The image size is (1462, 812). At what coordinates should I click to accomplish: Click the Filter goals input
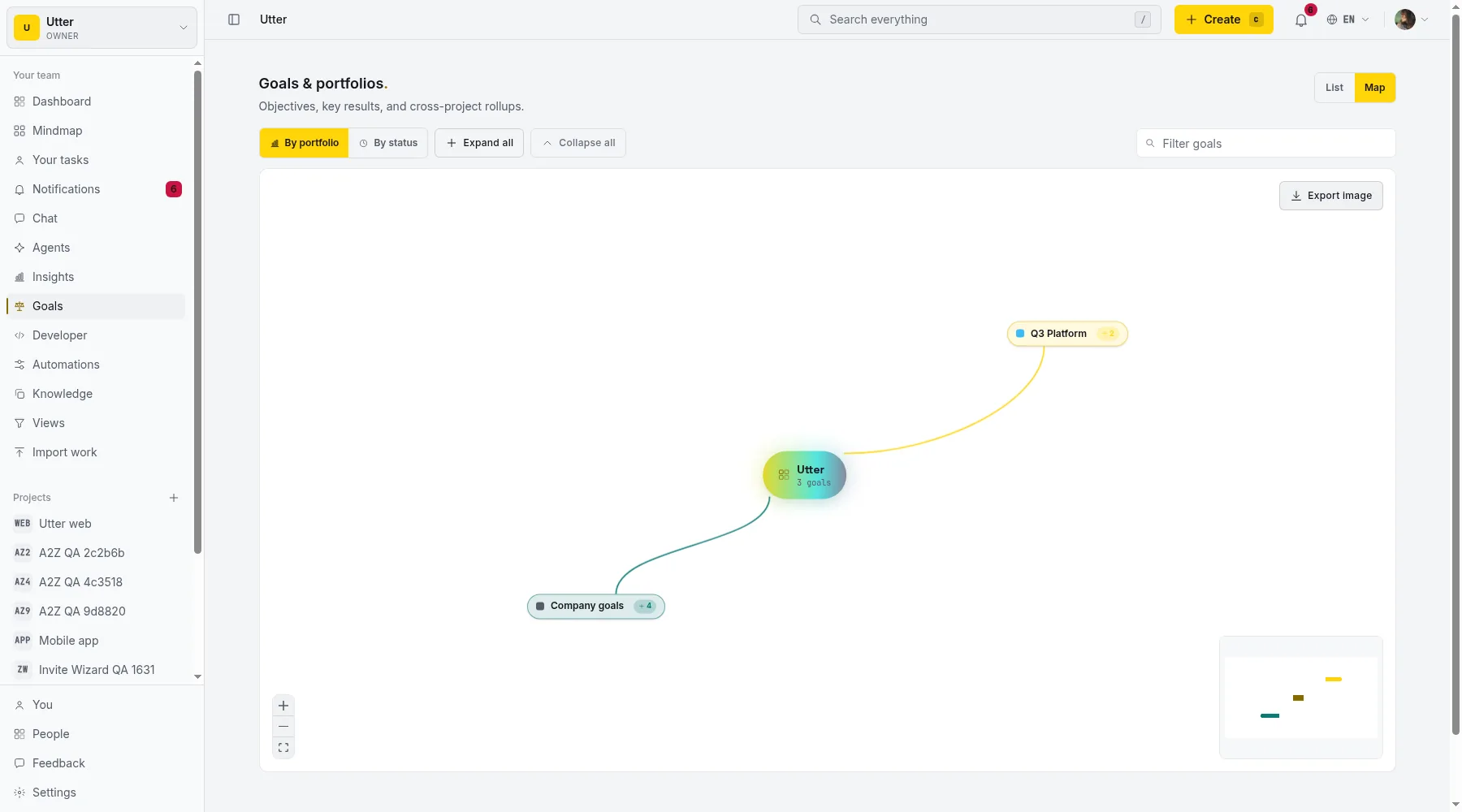pyautogui.click(x=1266, y=144)
